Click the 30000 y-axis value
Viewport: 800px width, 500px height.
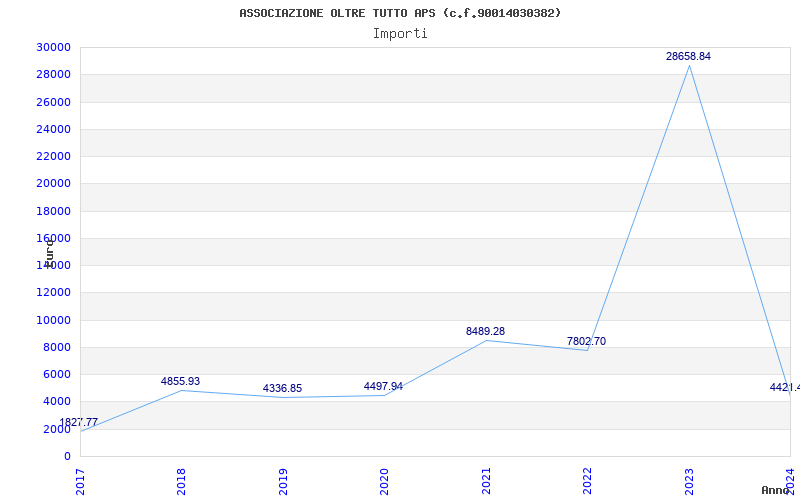54,47
